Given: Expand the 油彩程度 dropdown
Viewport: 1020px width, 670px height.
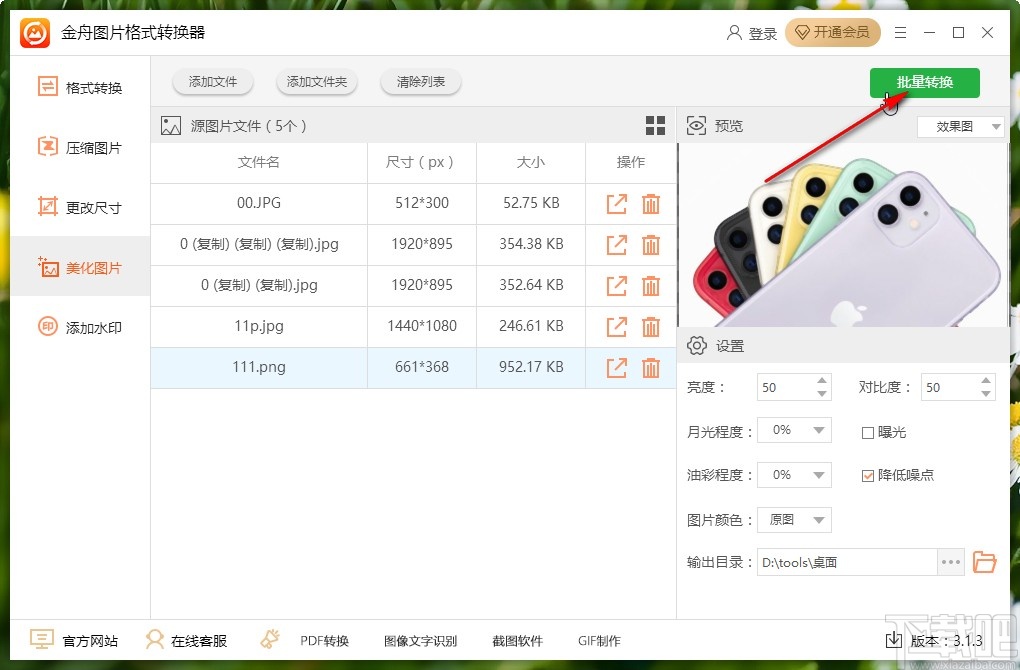Looking at the screenshot, I should pos(795,475).
